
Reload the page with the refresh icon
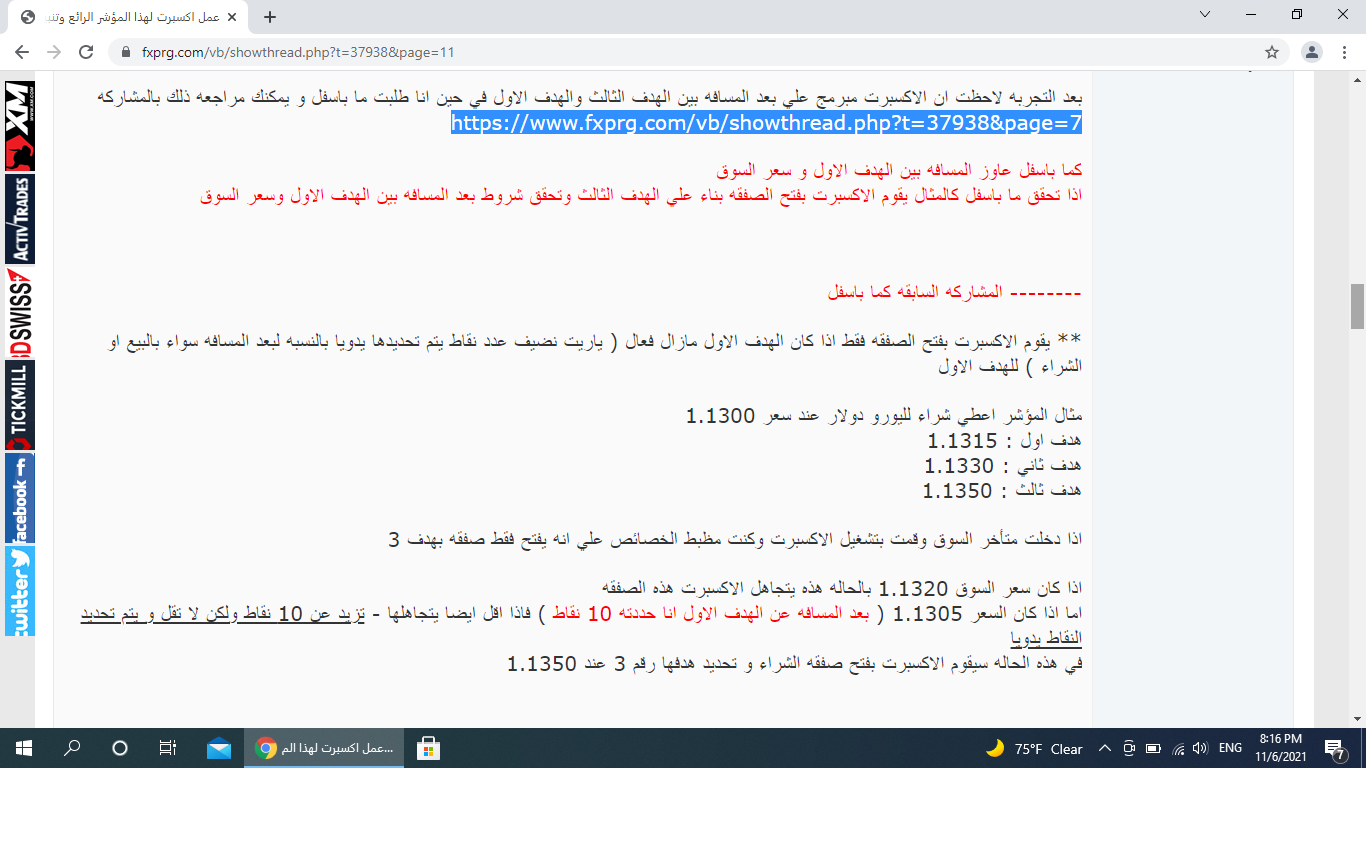click(x=86, y=52)
